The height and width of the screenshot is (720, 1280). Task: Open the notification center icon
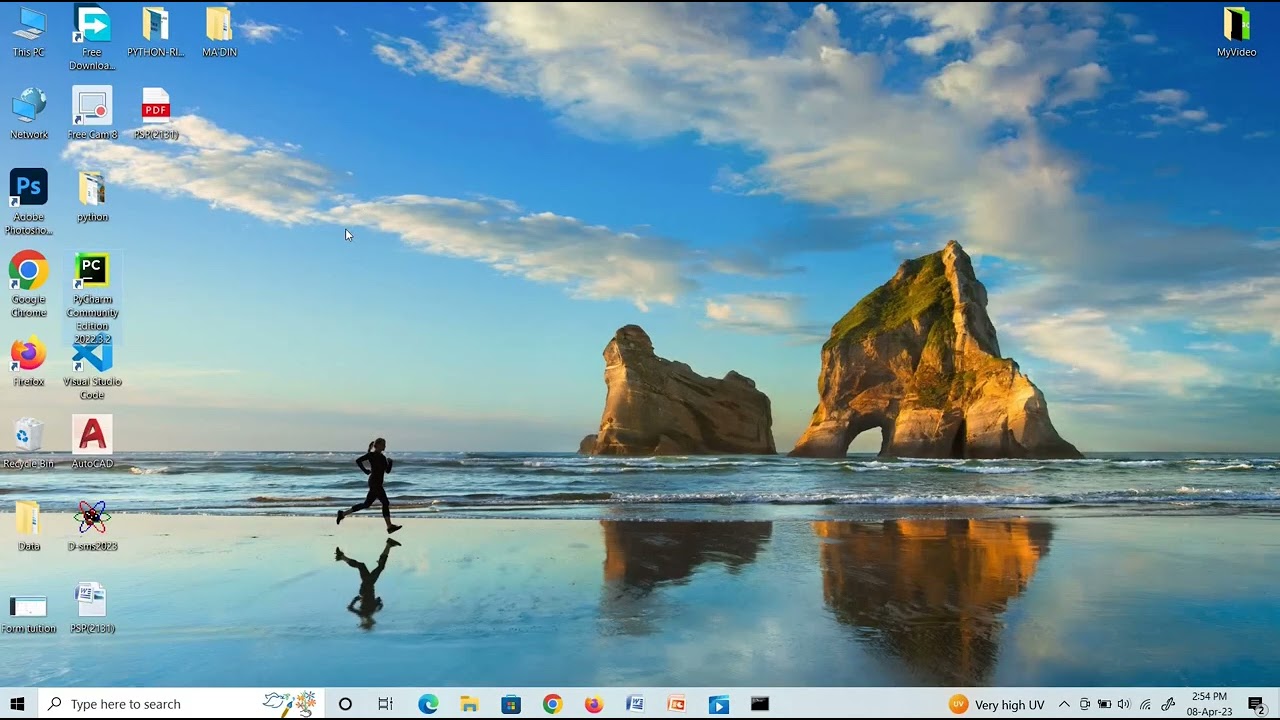[x=1257, y=704]
